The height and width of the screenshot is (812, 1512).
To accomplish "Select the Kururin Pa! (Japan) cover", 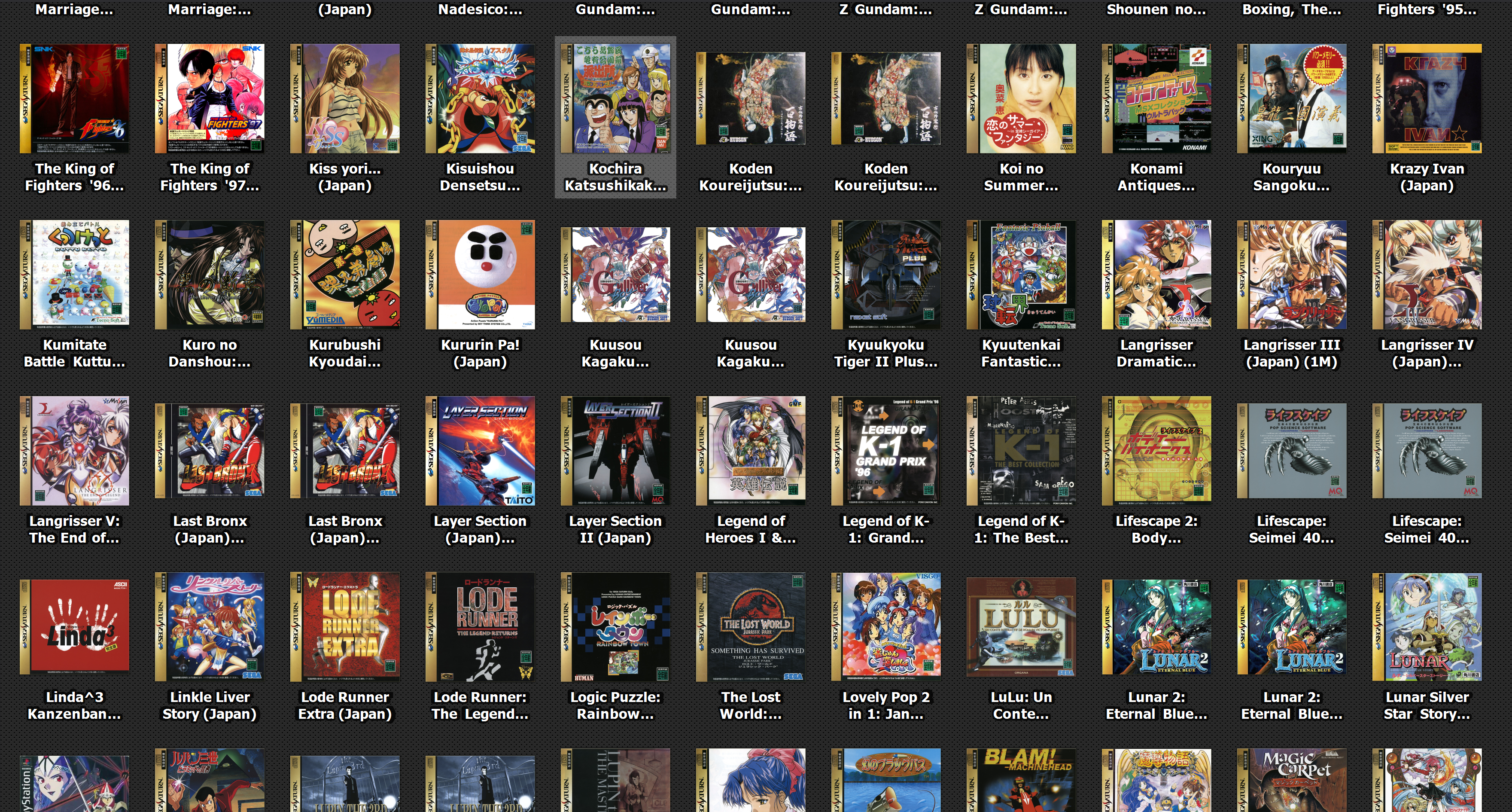I will click(480, 275).
